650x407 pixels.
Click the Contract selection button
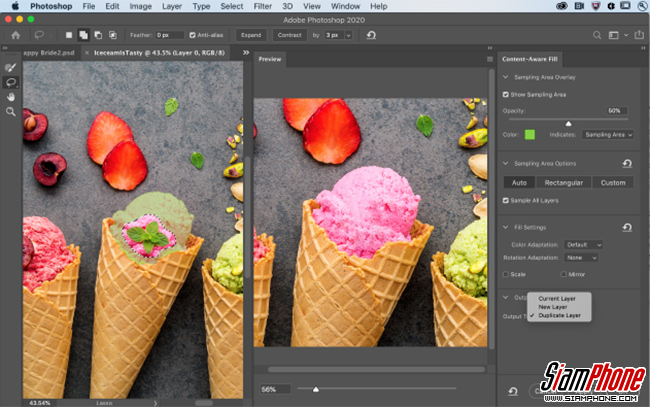click(x=289, y=35)
